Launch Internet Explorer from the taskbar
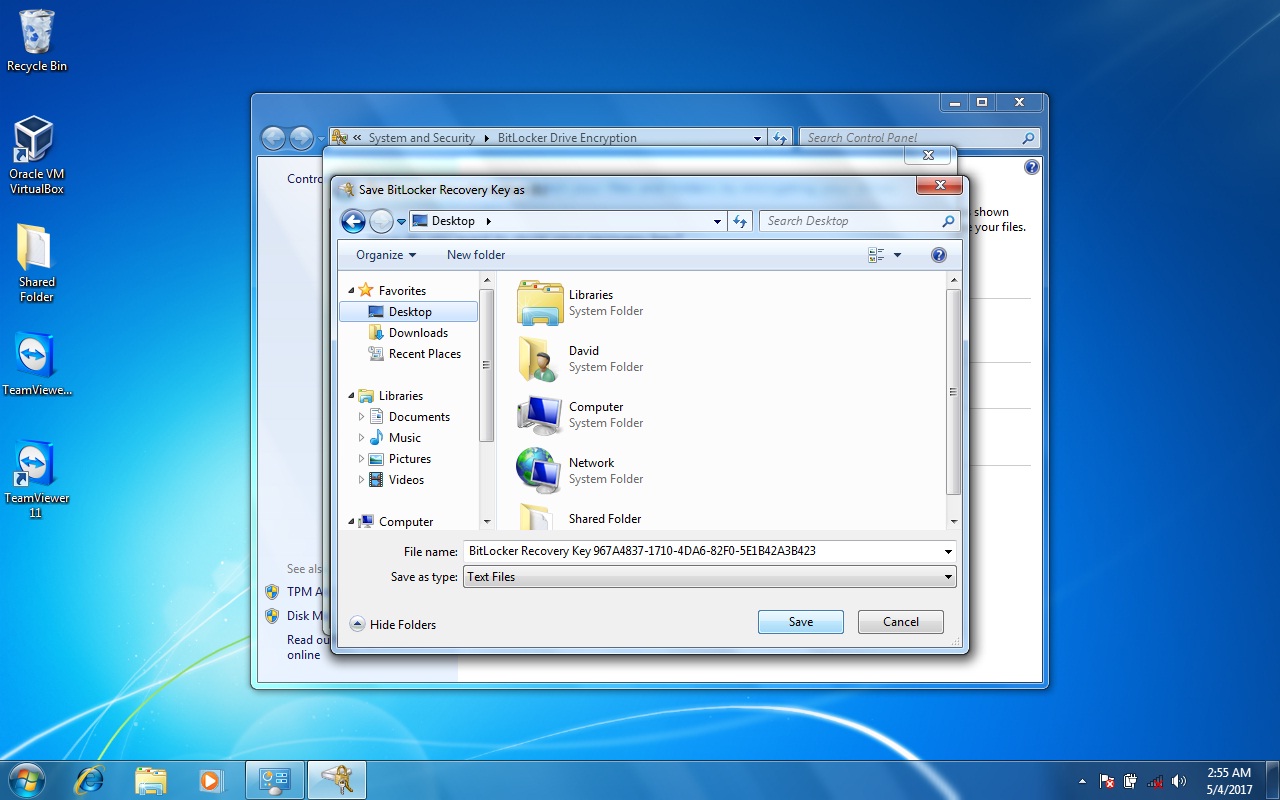The image size is (1280, 800). tap(89, 780)
